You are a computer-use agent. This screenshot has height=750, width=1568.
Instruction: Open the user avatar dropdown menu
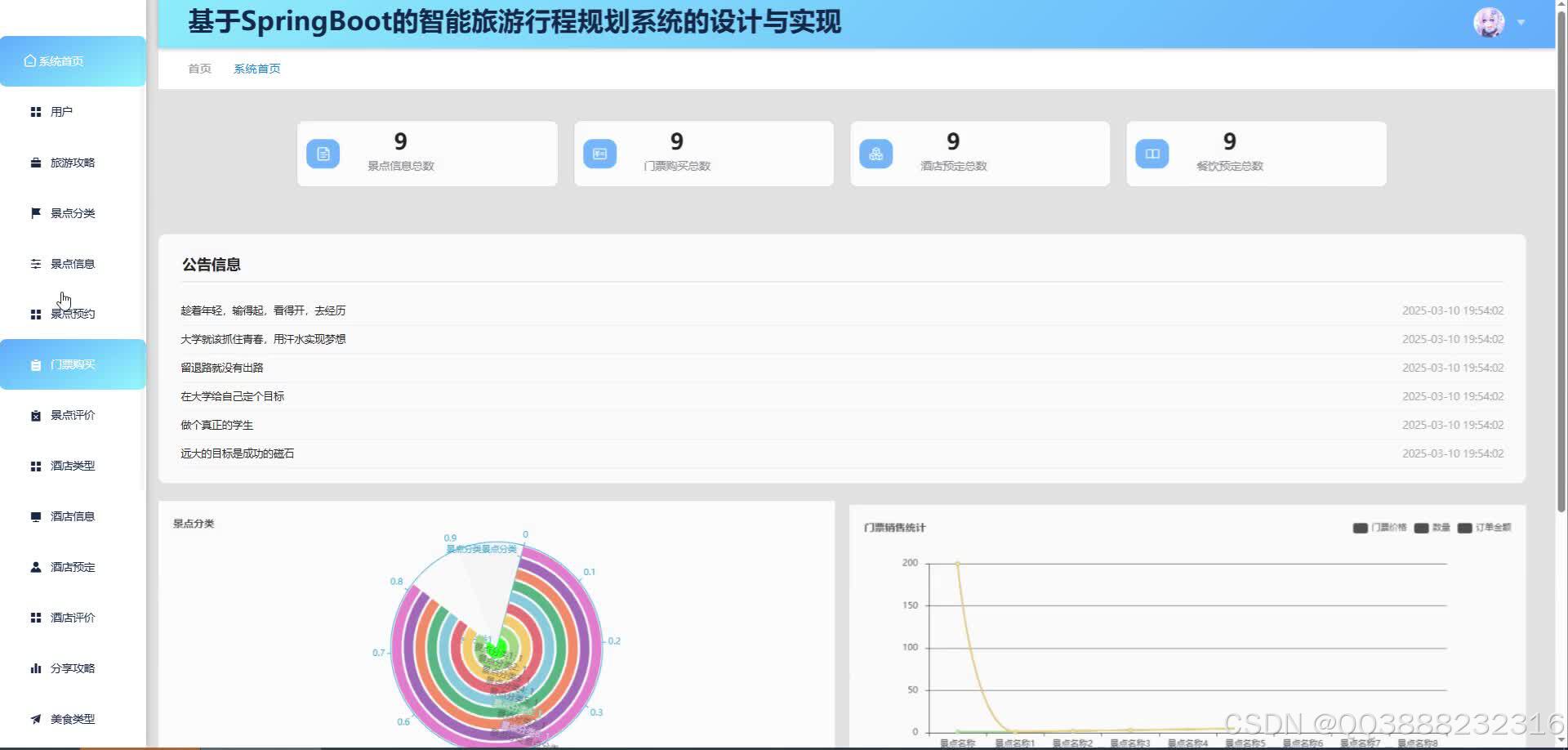click(x=1521, y=23)
